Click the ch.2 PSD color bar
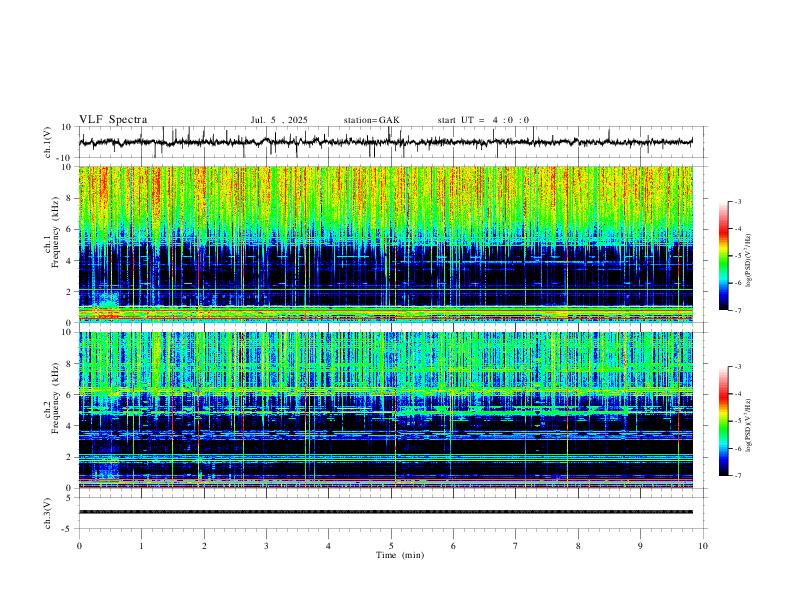Viewport: 792px width, 612px height. 724,421
